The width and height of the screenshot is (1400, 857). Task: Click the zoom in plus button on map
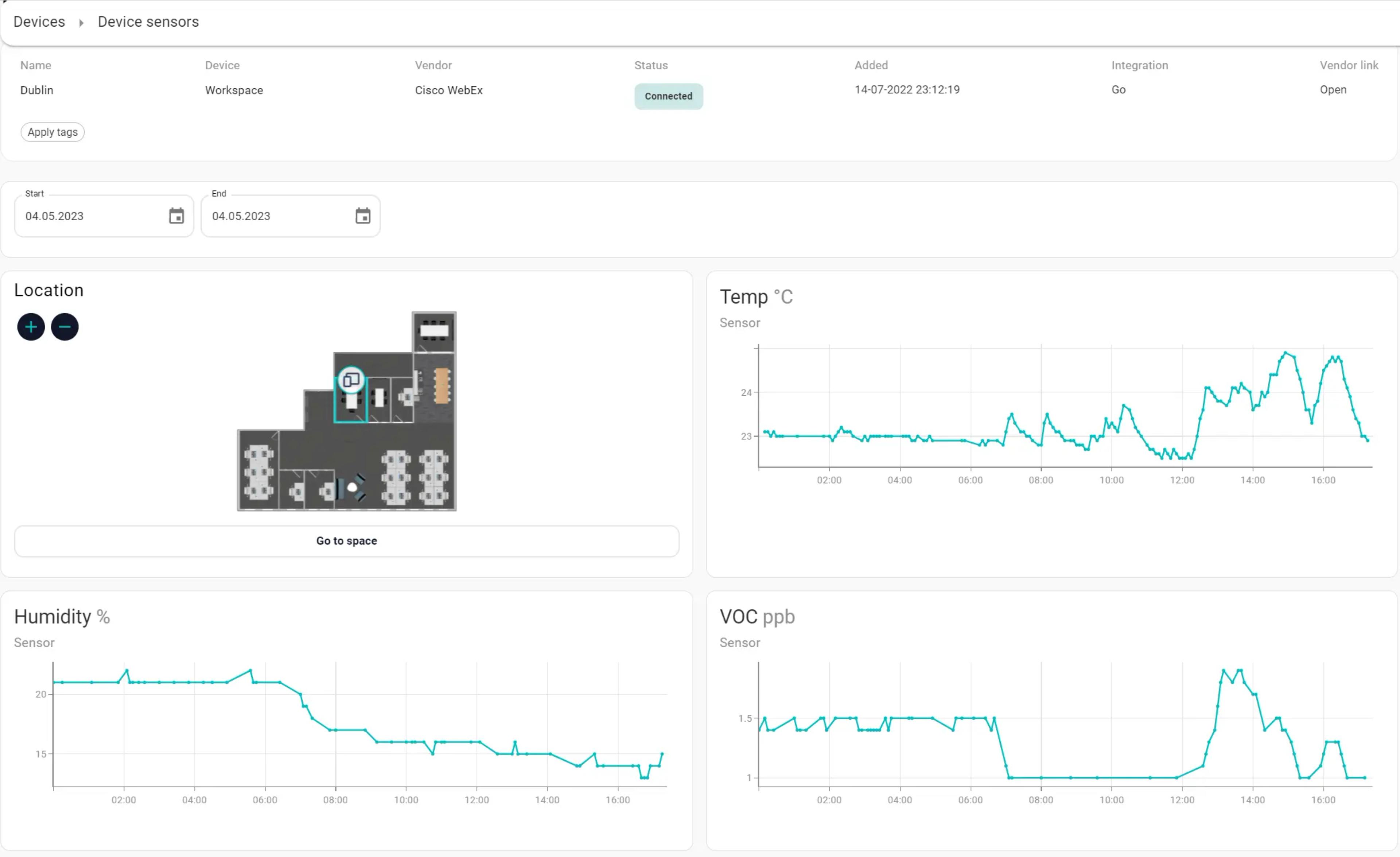31,327
